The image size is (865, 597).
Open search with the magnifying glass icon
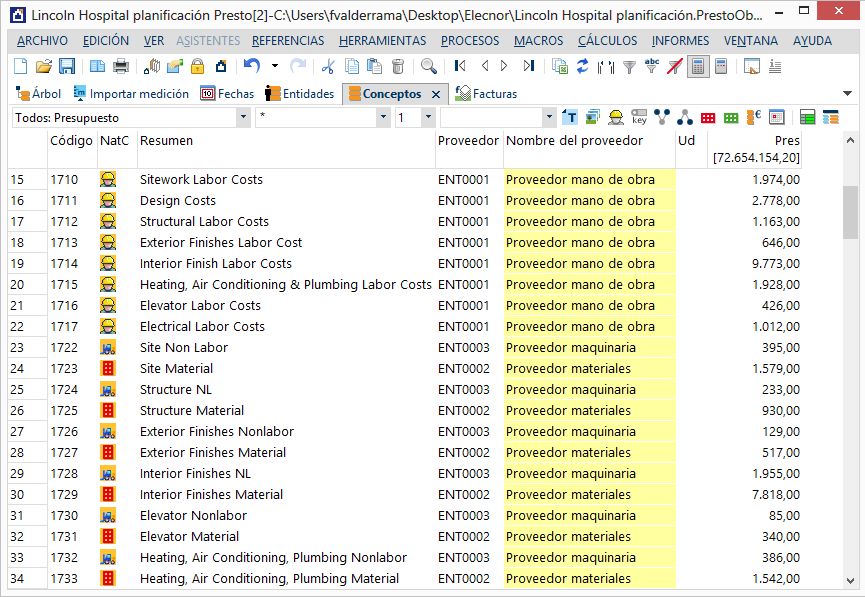tap(429, 67)
